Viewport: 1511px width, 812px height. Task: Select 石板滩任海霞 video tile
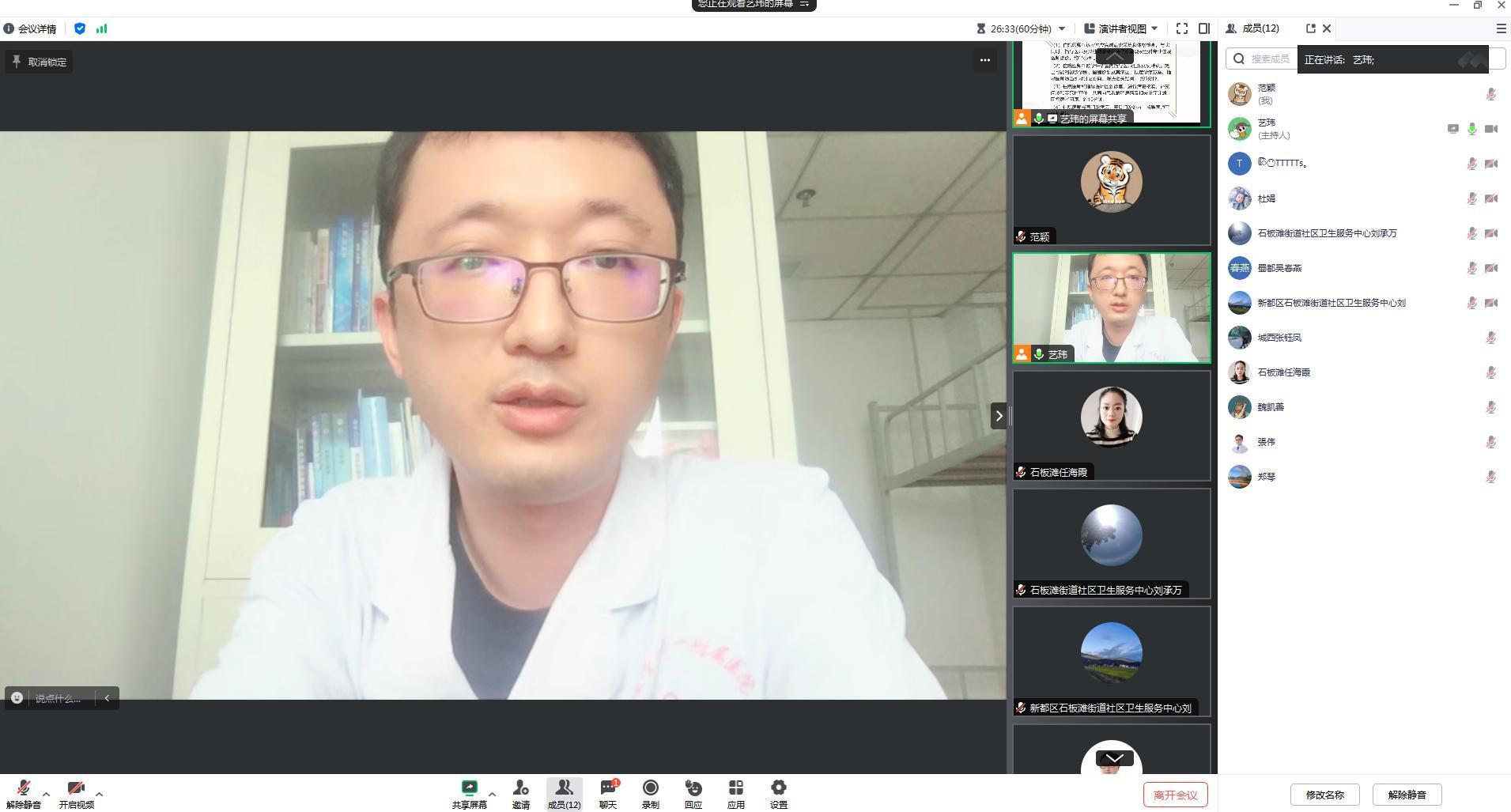pos(1111,425)
